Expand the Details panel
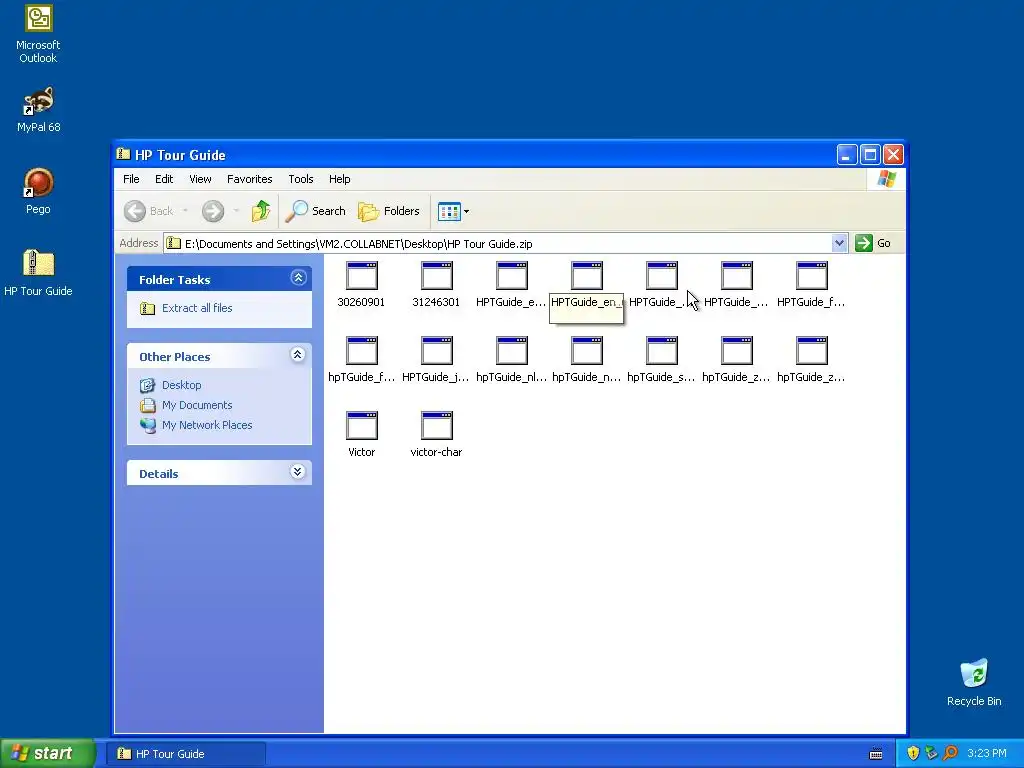 coord(298,472)
